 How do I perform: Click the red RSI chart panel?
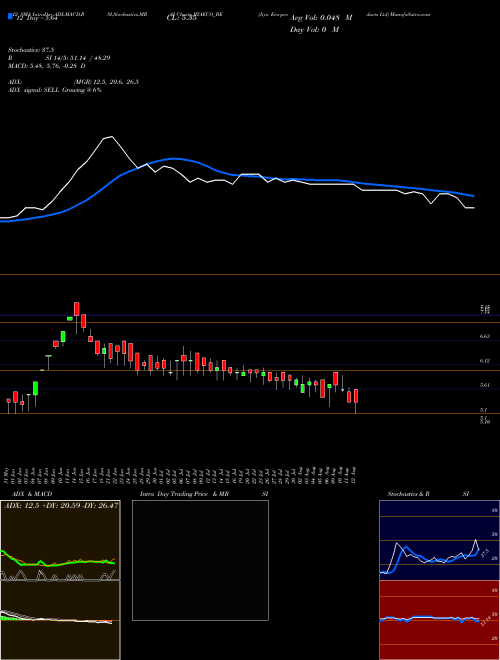tap(439, 620)
